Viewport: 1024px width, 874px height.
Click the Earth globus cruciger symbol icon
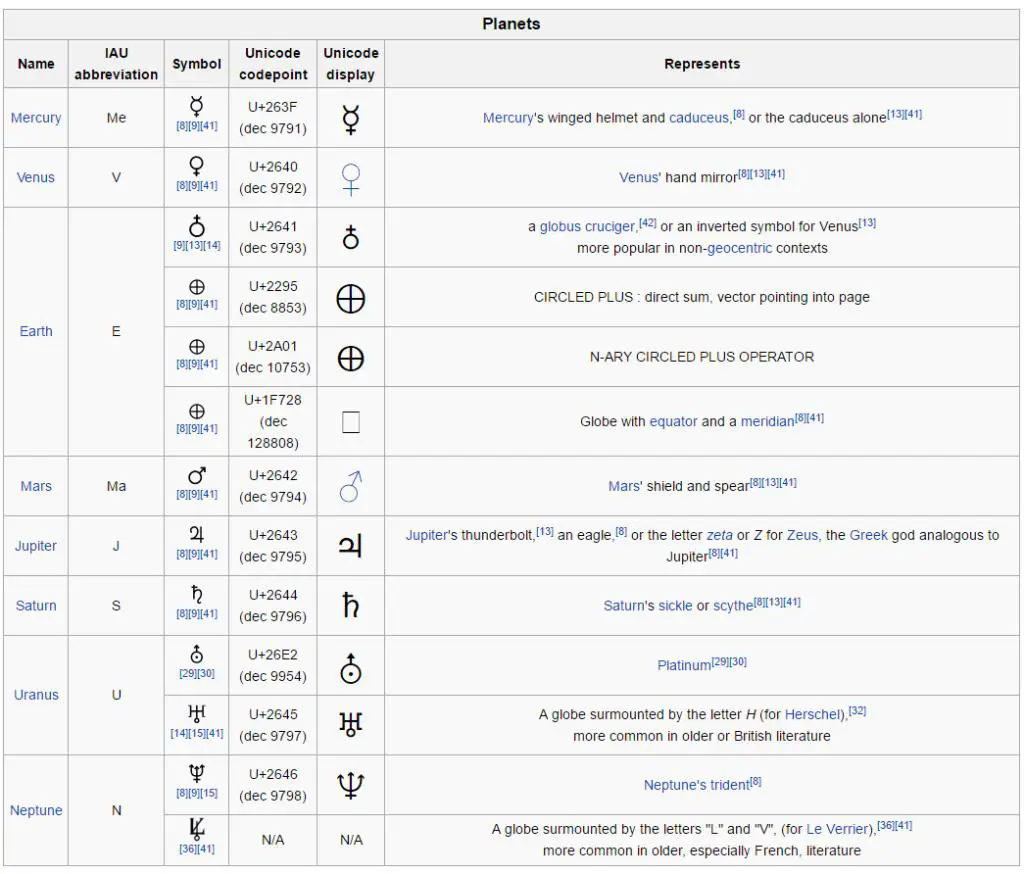[x=196, y=227]
